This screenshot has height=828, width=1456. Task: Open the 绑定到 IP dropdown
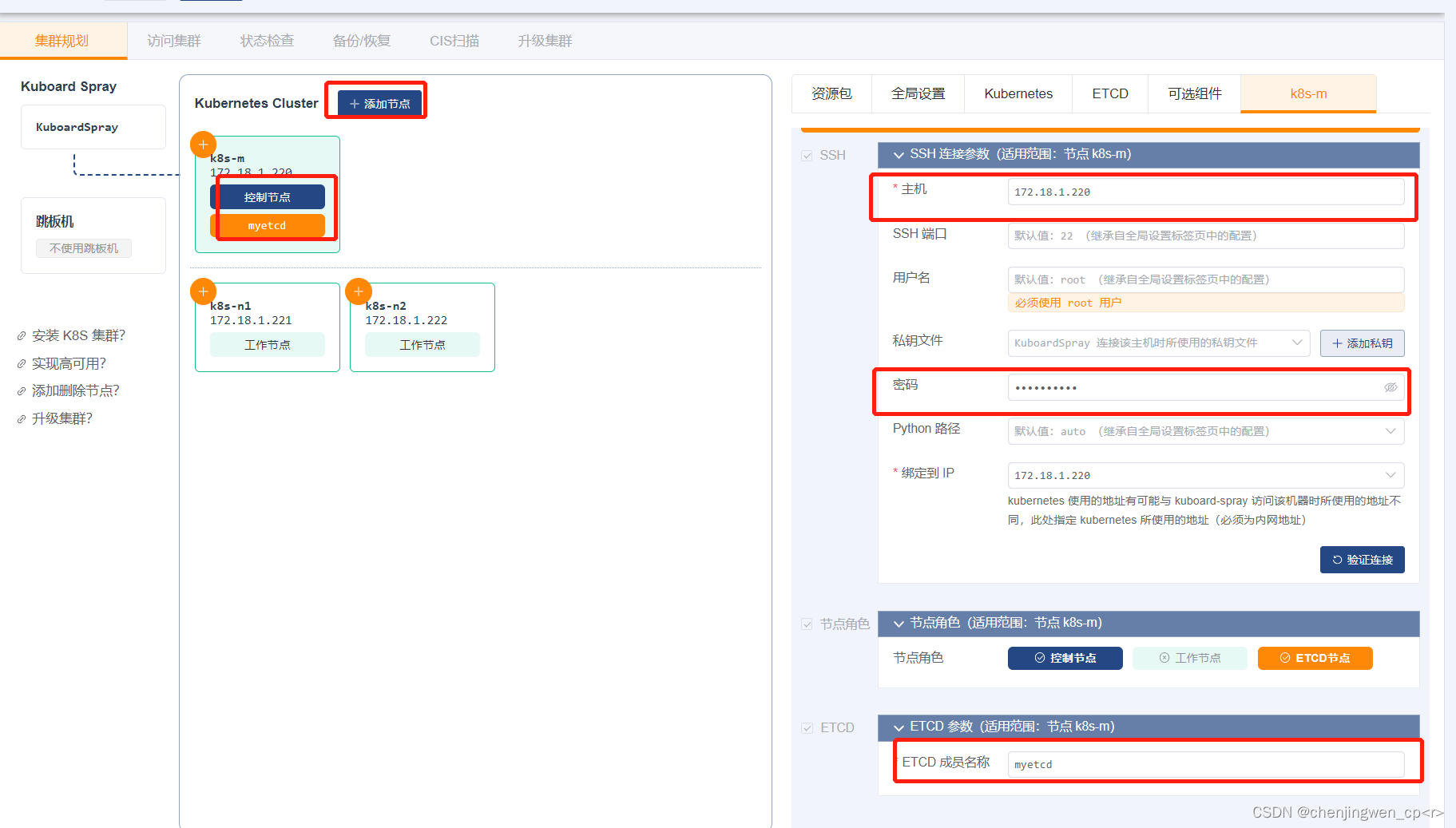pyautogui.click(x=1205, y=475)
